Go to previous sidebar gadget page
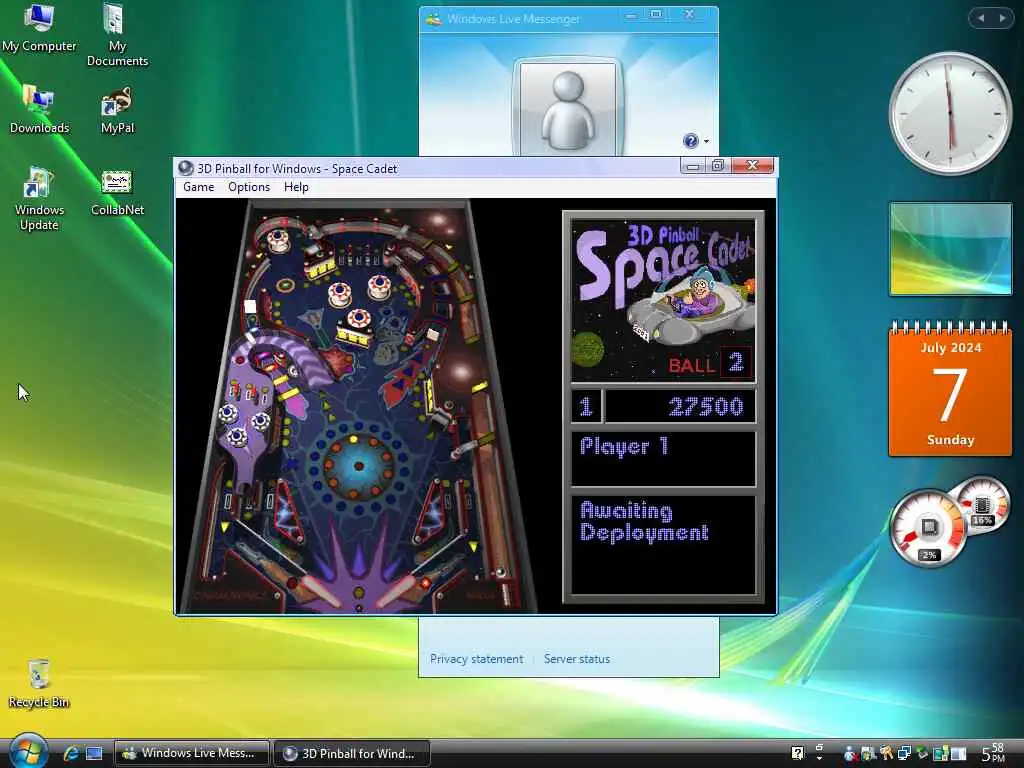Screen dimensions: 1024x768 981,18
